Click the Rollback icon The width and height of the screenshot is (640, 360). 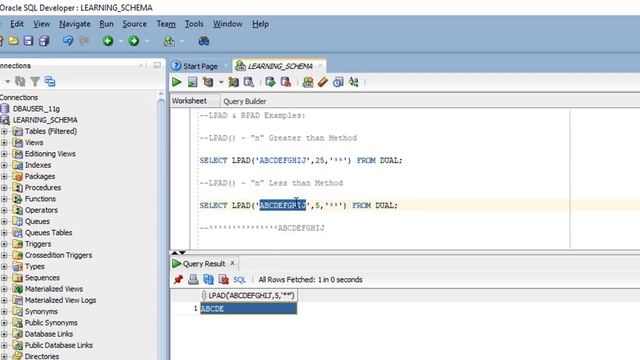point(286,82)
